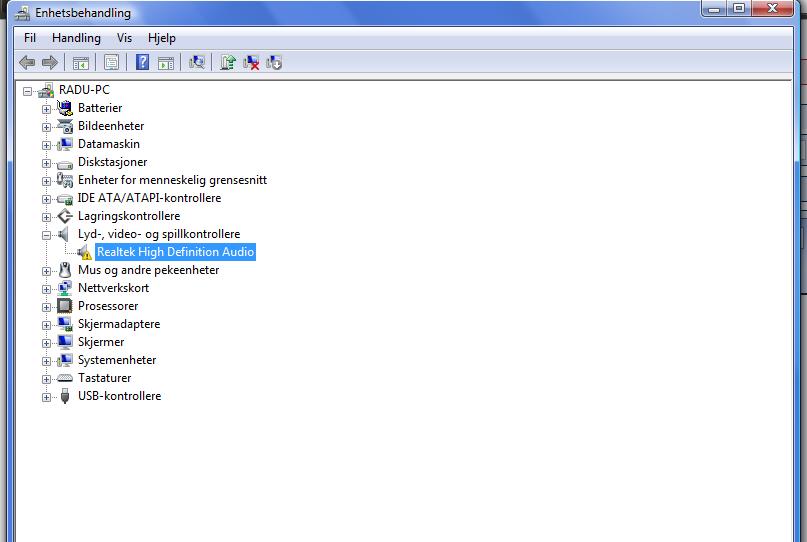This screenshot has height=542, width=807.
Task: Collapse the RADU-PC root node
Action: point(27,92)
